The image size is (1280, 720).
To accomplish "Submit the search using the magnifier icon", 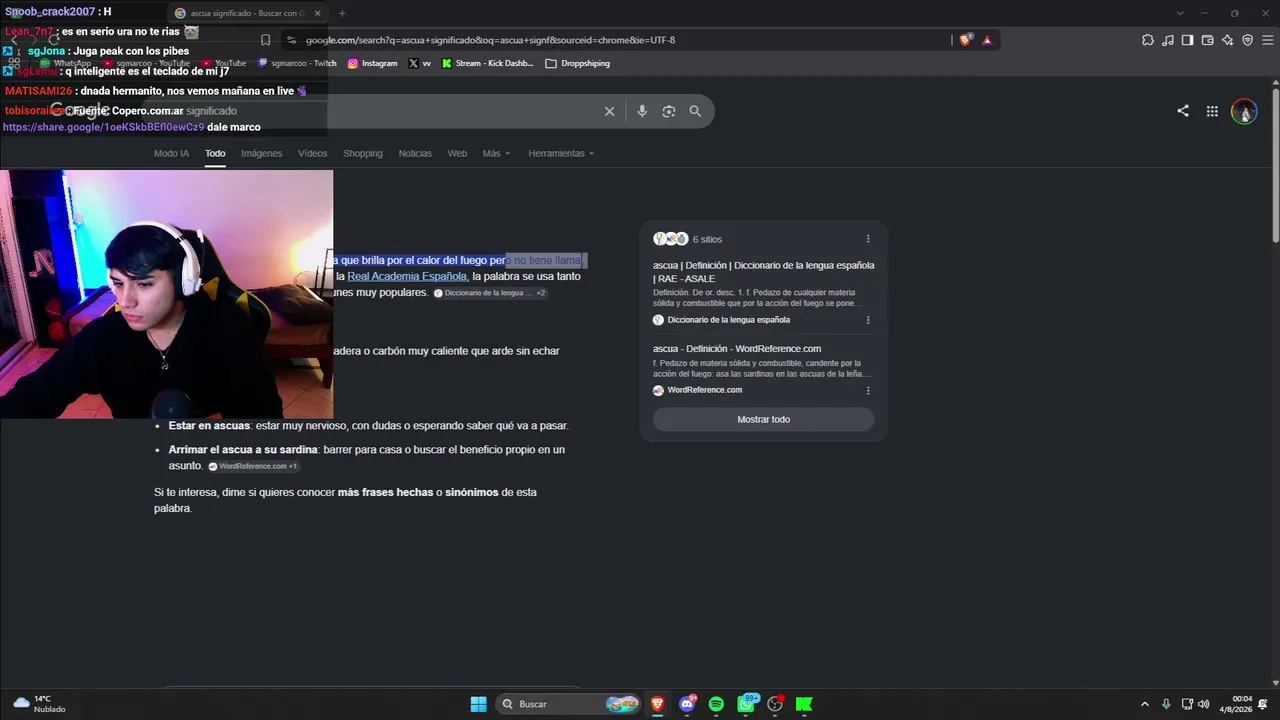I will [695, 111].
